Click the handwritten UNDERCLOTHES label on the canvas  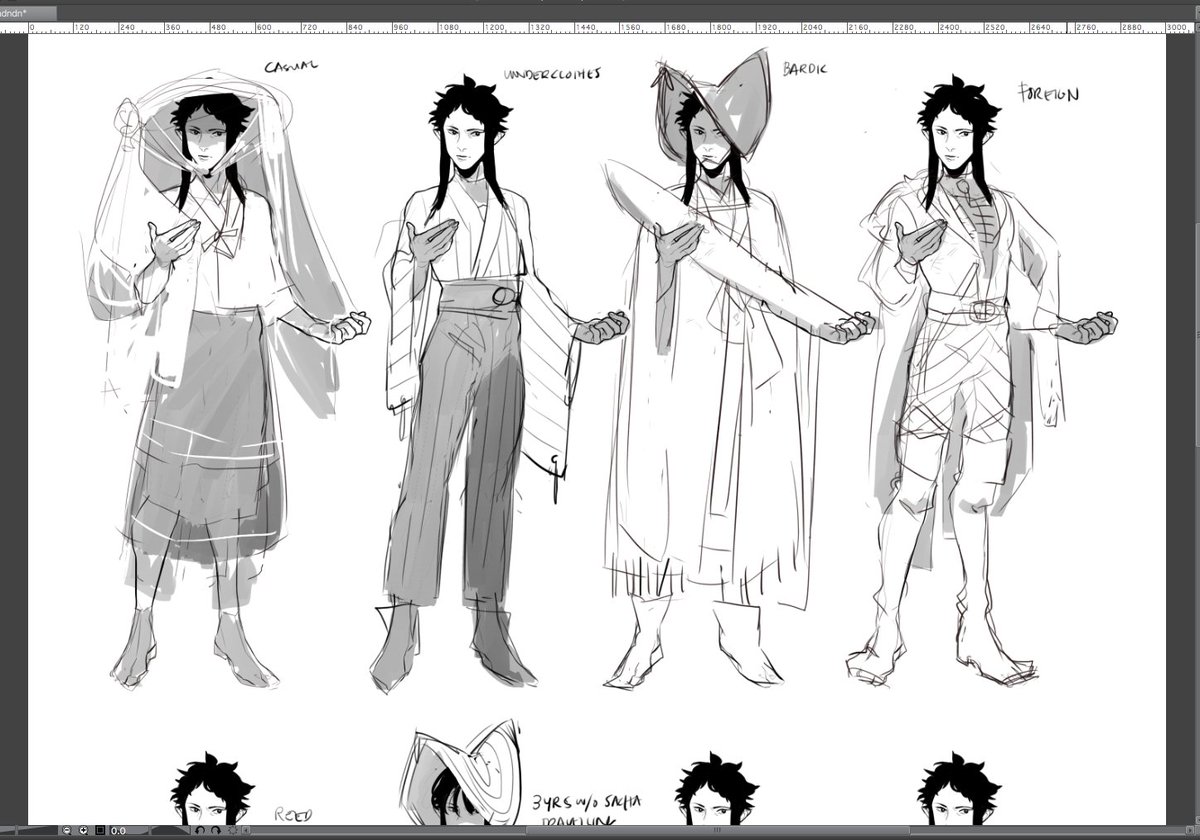[x=552, y=75]
